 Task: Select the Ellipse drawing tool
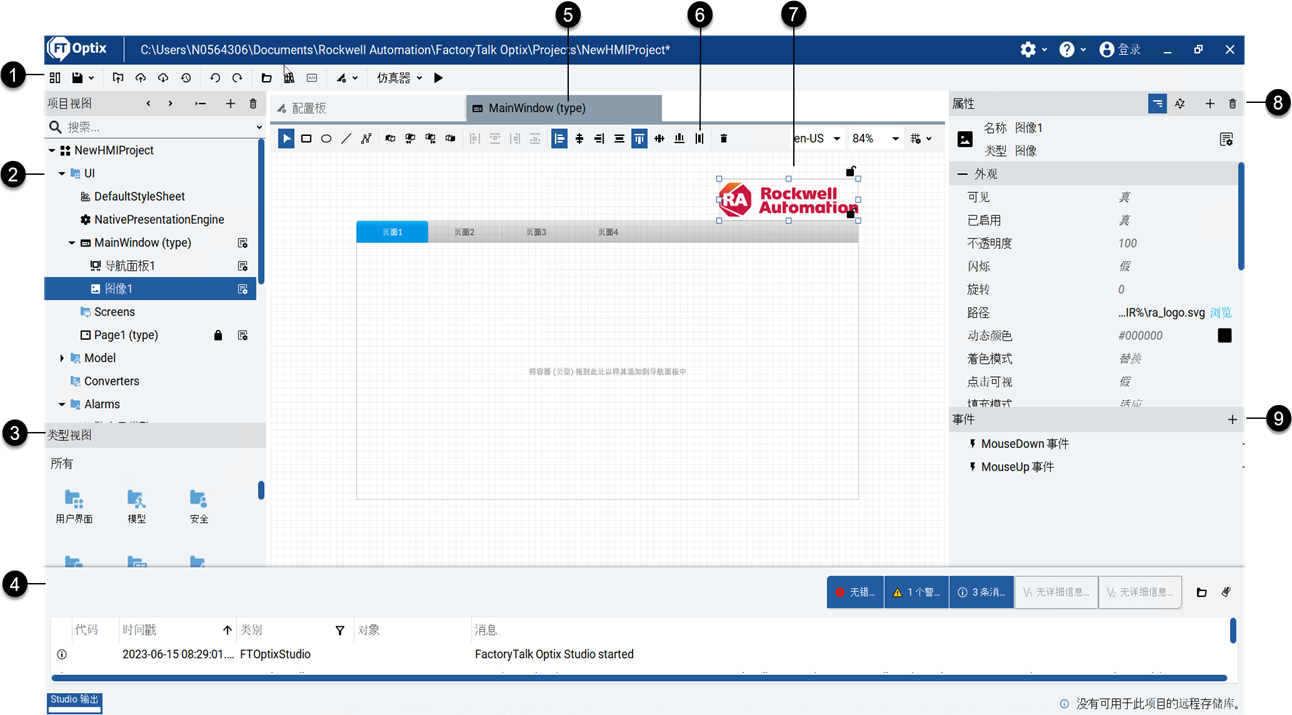pos(326,138)
